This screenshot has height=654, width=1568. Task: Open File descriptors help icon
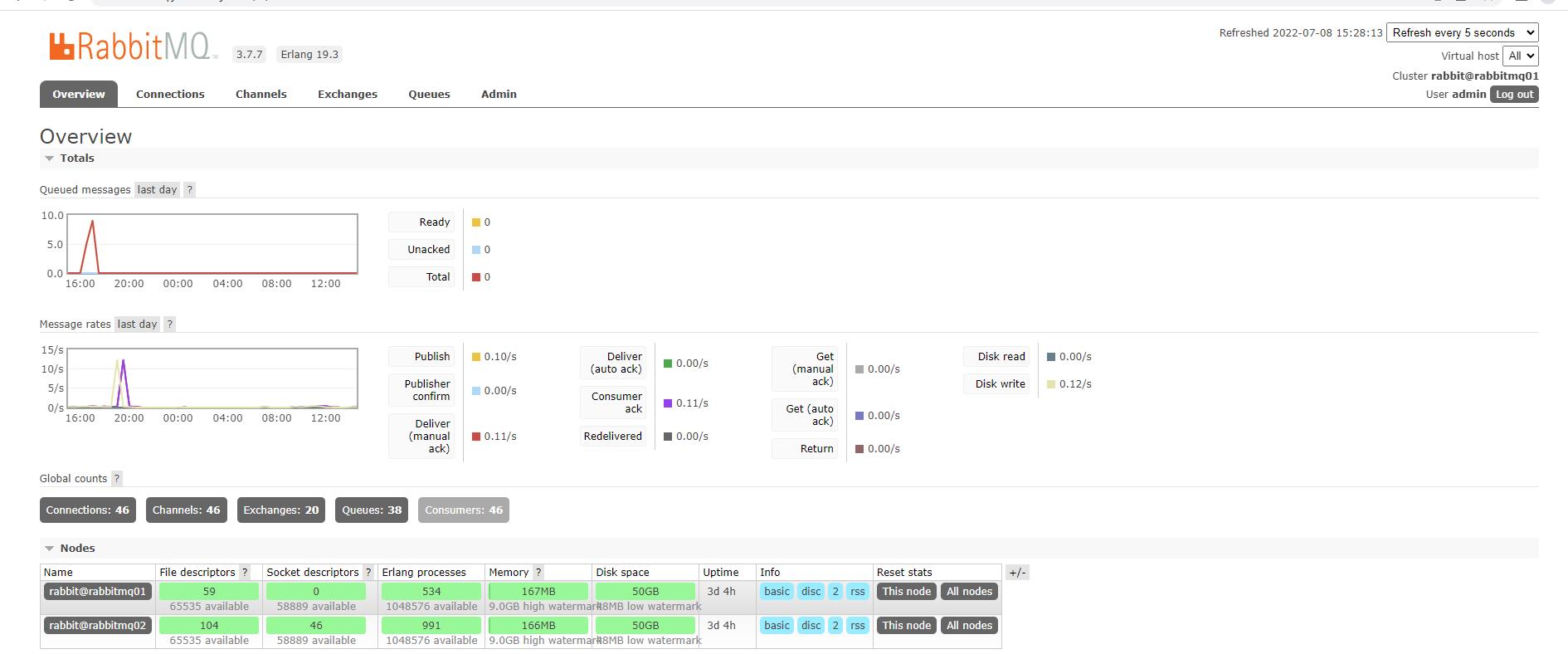pos(245,572)
